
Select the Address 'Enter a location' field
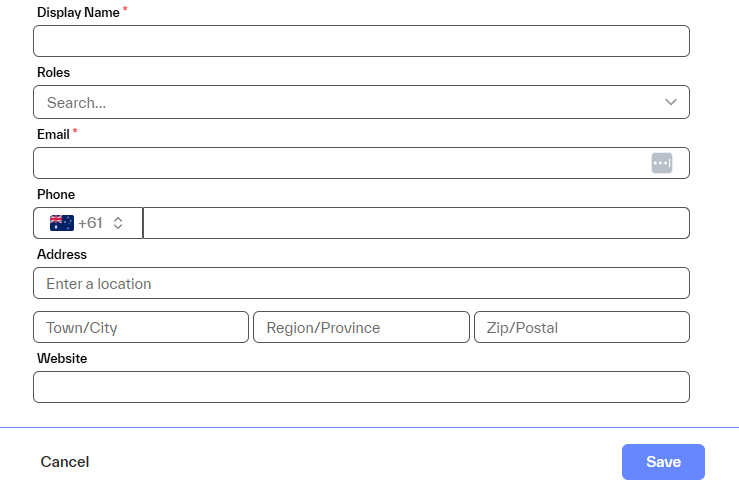pos(361,283)
